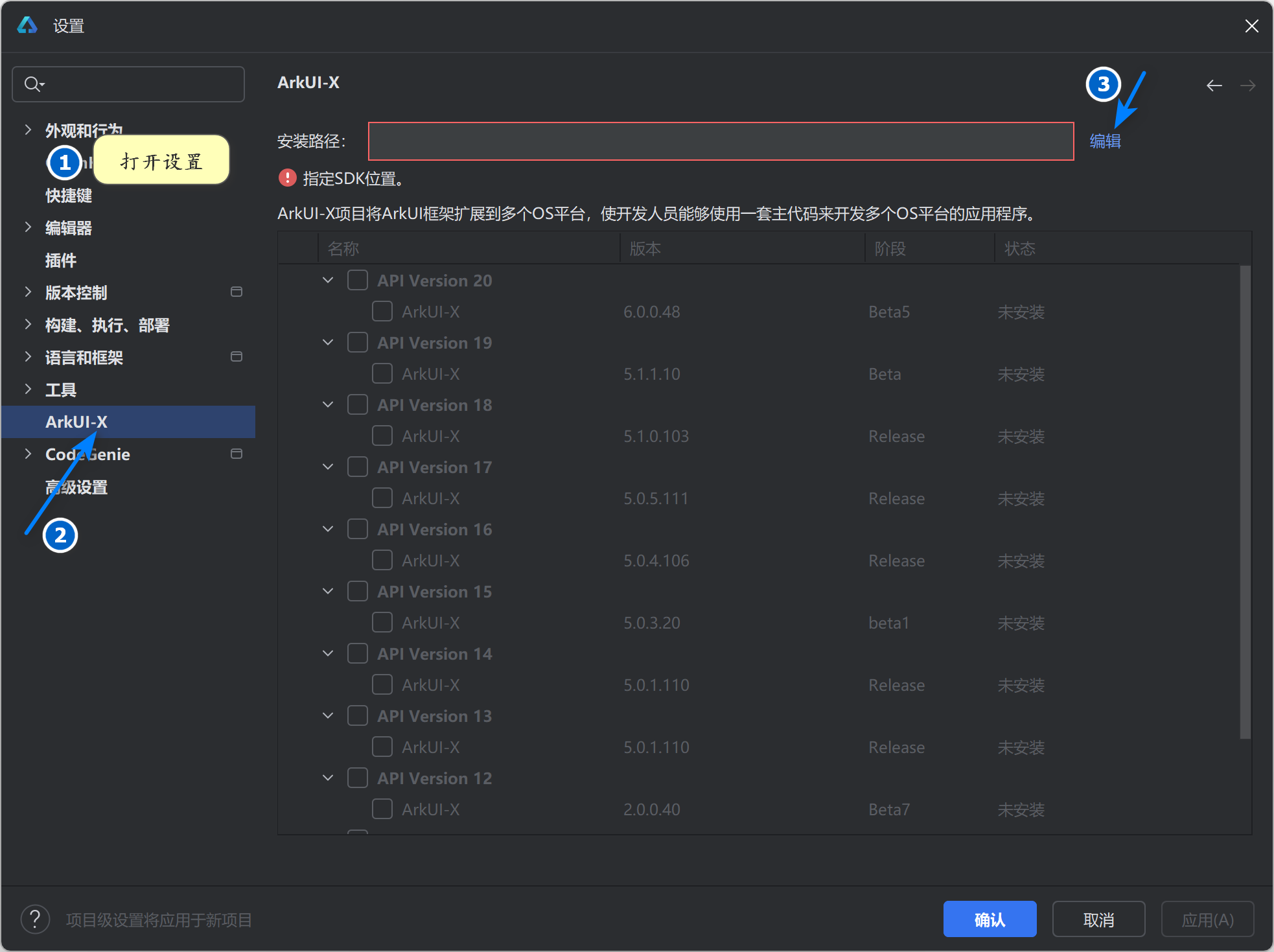Open the 插件 settings page
The image size is (1274, 952).
click(61, 261)
